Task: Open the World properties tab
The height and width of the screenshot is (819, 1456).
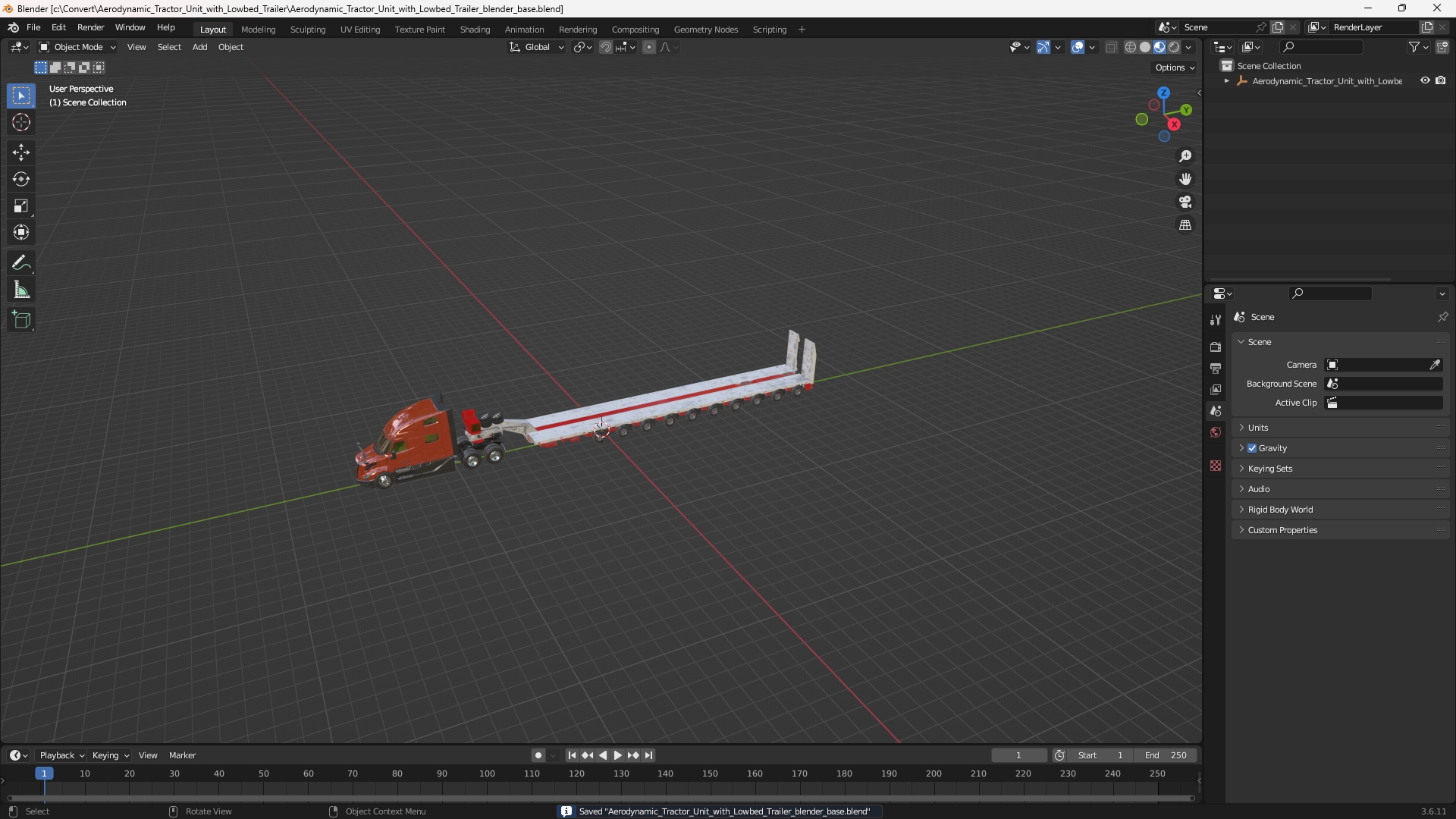Action: [x=1216, y=432]
